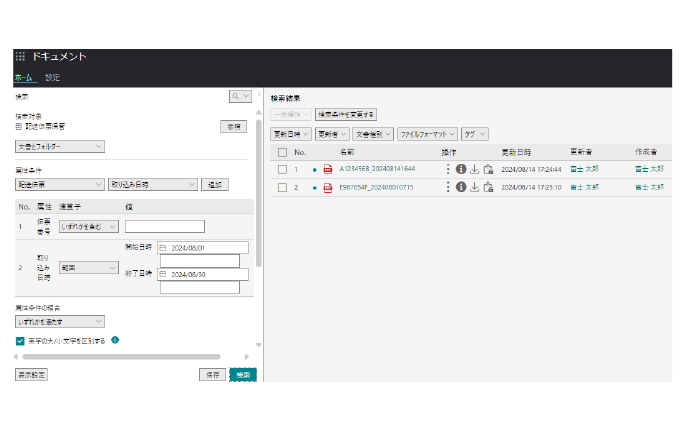
Task: Select the ホーム tab
Action: pyautogui.click(x=23, y=77)
